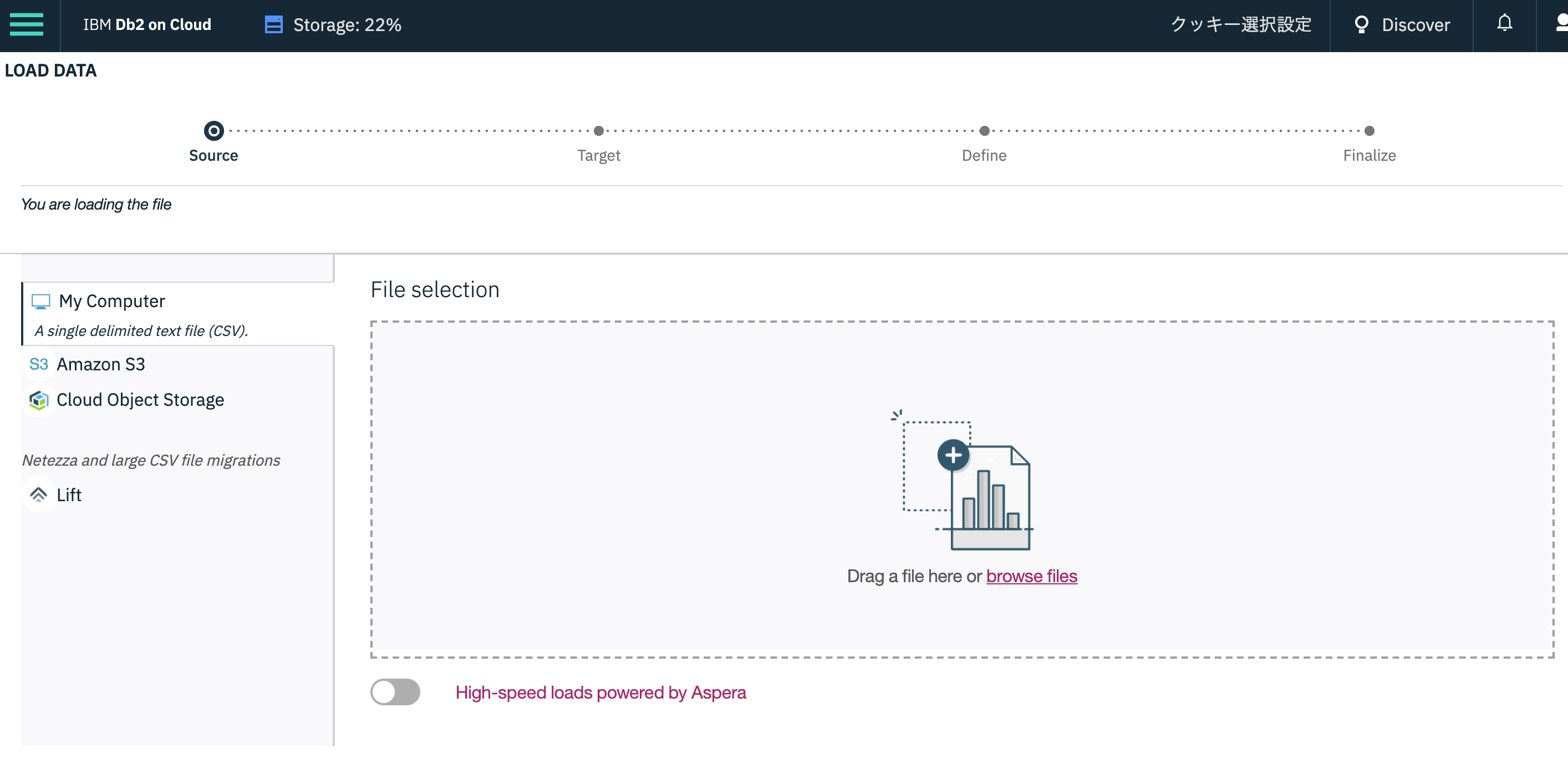Click the Cloud Object Storage cube icon
The width and height of the screenshot is (1568, 774).
[38, 400]
